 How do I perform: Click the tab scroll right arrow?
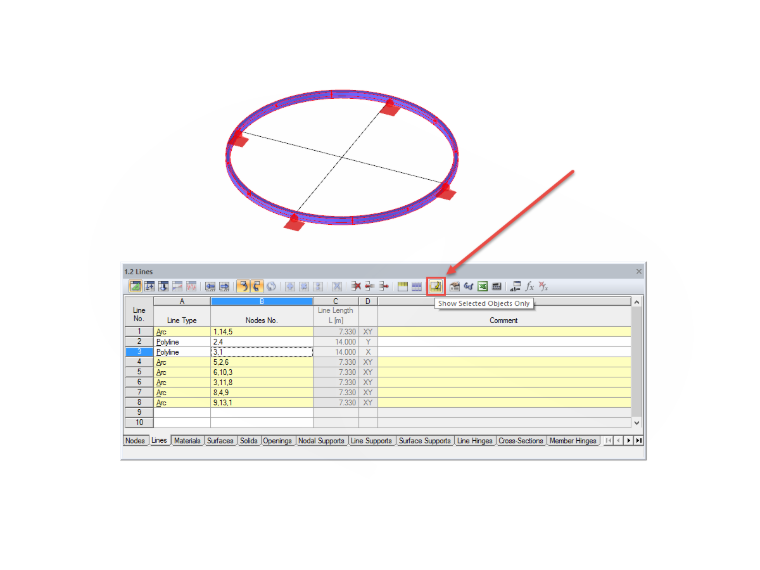629,441
